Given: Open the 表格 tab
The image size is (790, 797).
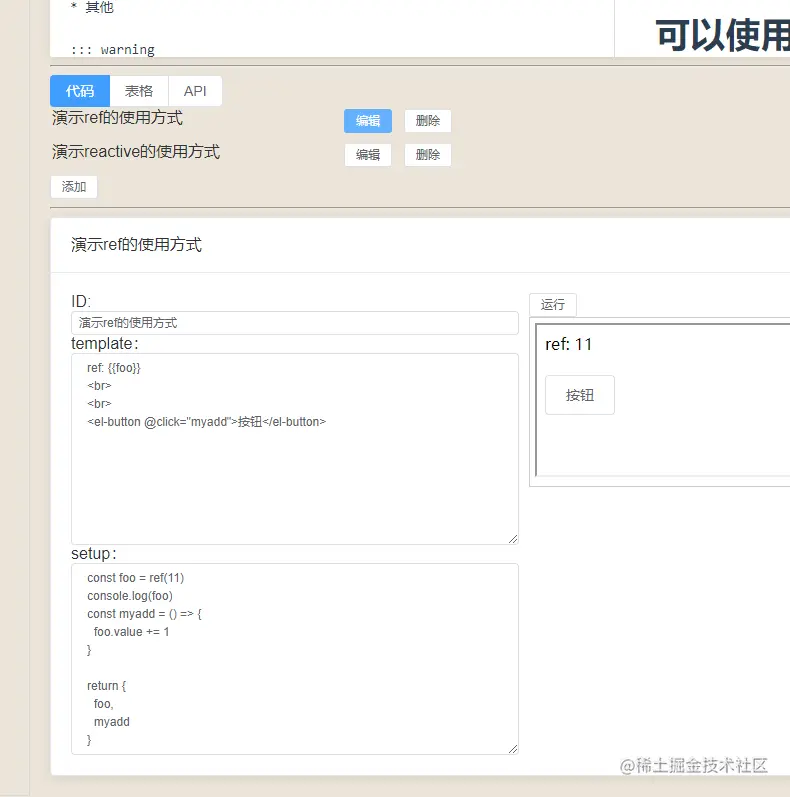Looking at the screenshot, I should (x=139, y=91).
